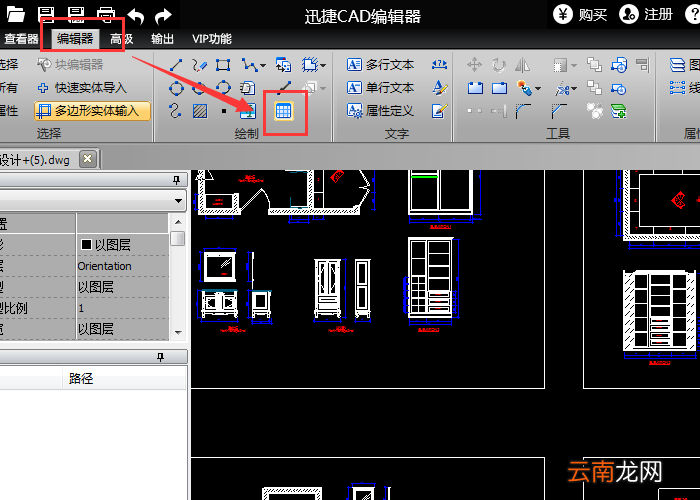Select the Line drawing tool

tap(176, 65)
